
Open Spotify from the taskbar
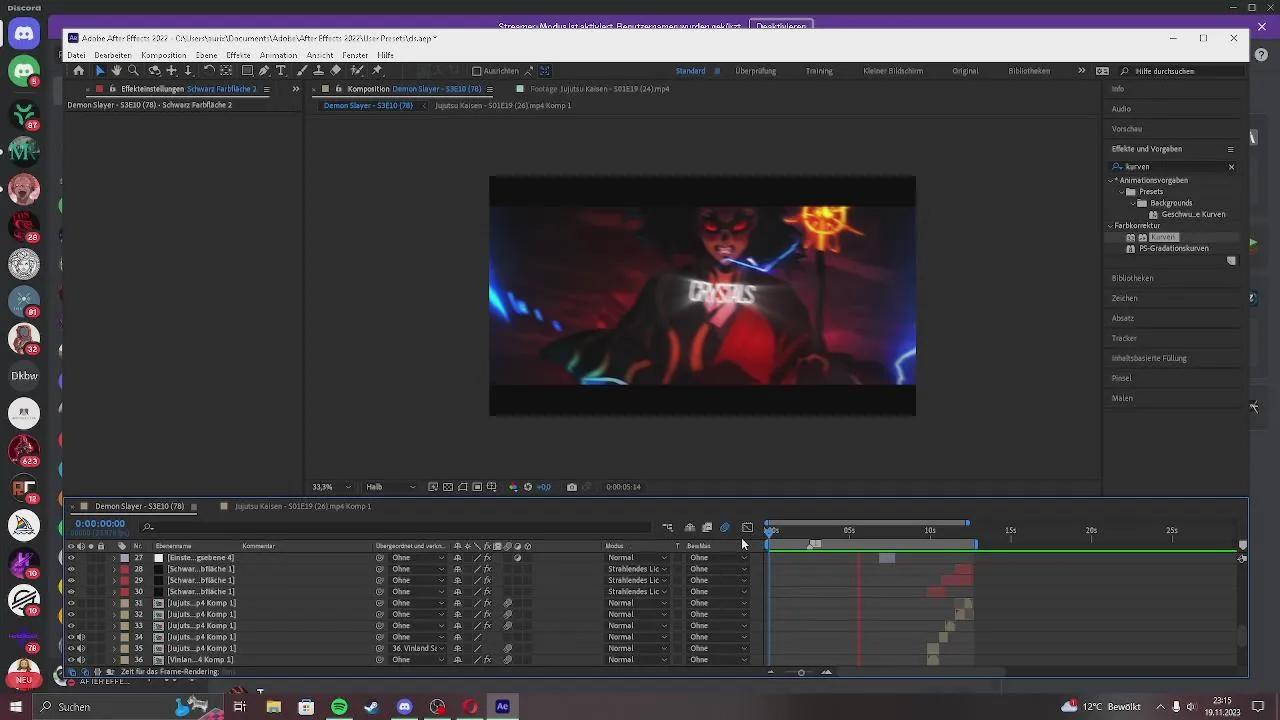tap(339, 707)
